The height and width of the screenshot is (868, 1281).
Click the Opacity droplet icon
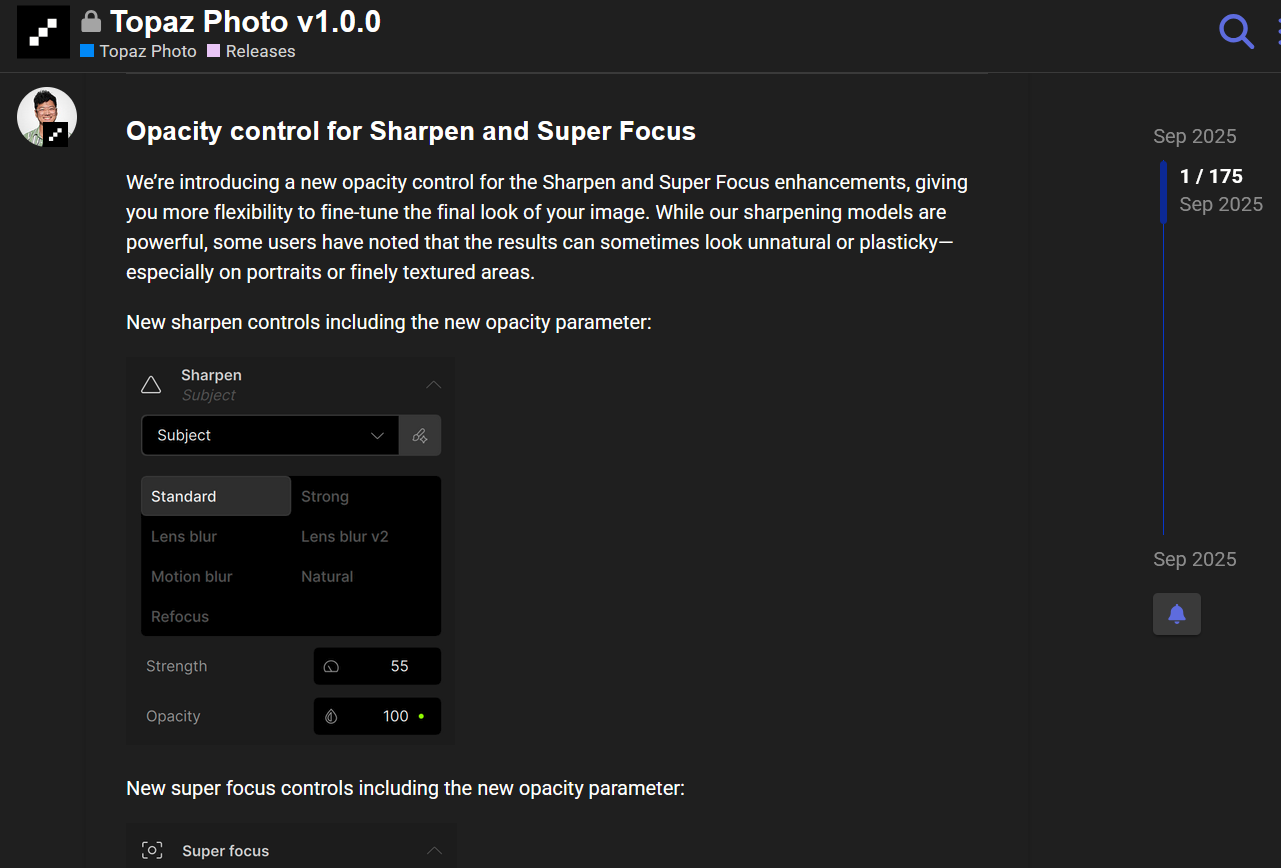pos(332,716)
